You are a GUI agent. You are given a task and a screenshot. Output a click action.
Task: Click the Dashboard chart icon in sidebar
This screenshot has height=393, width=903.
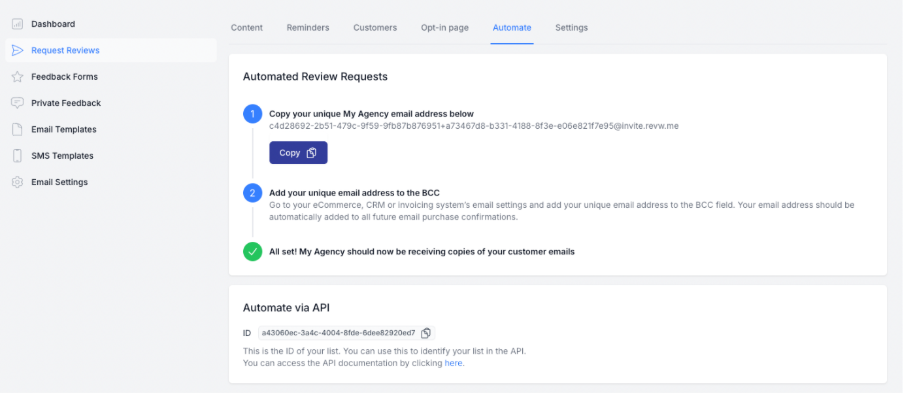[17, 24]
